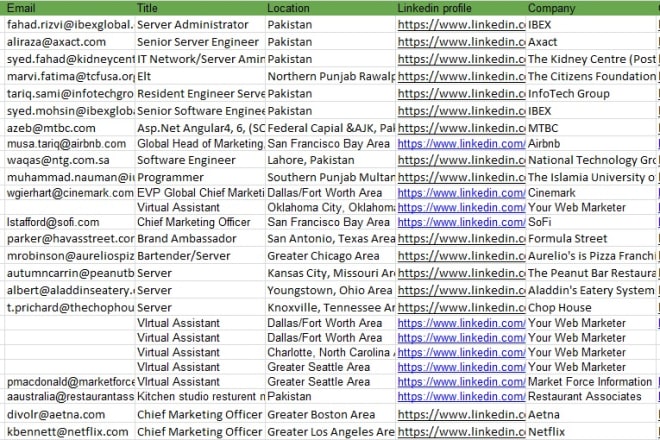Image resolution: width=660 pixels, height=440 pixels.
Task: Select the Company column header
Action: 591,8
